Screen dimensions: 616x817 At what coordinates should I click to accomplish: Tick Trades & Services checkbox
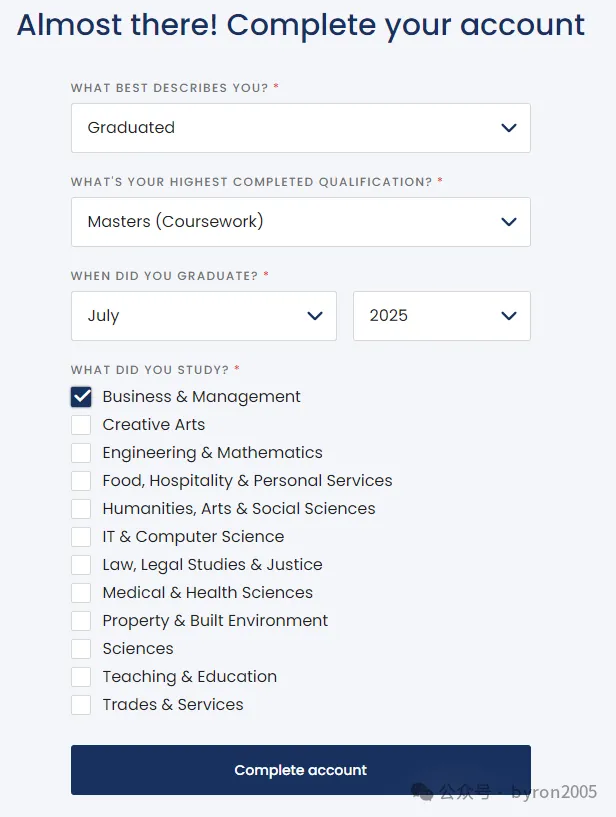coord(81,705)
